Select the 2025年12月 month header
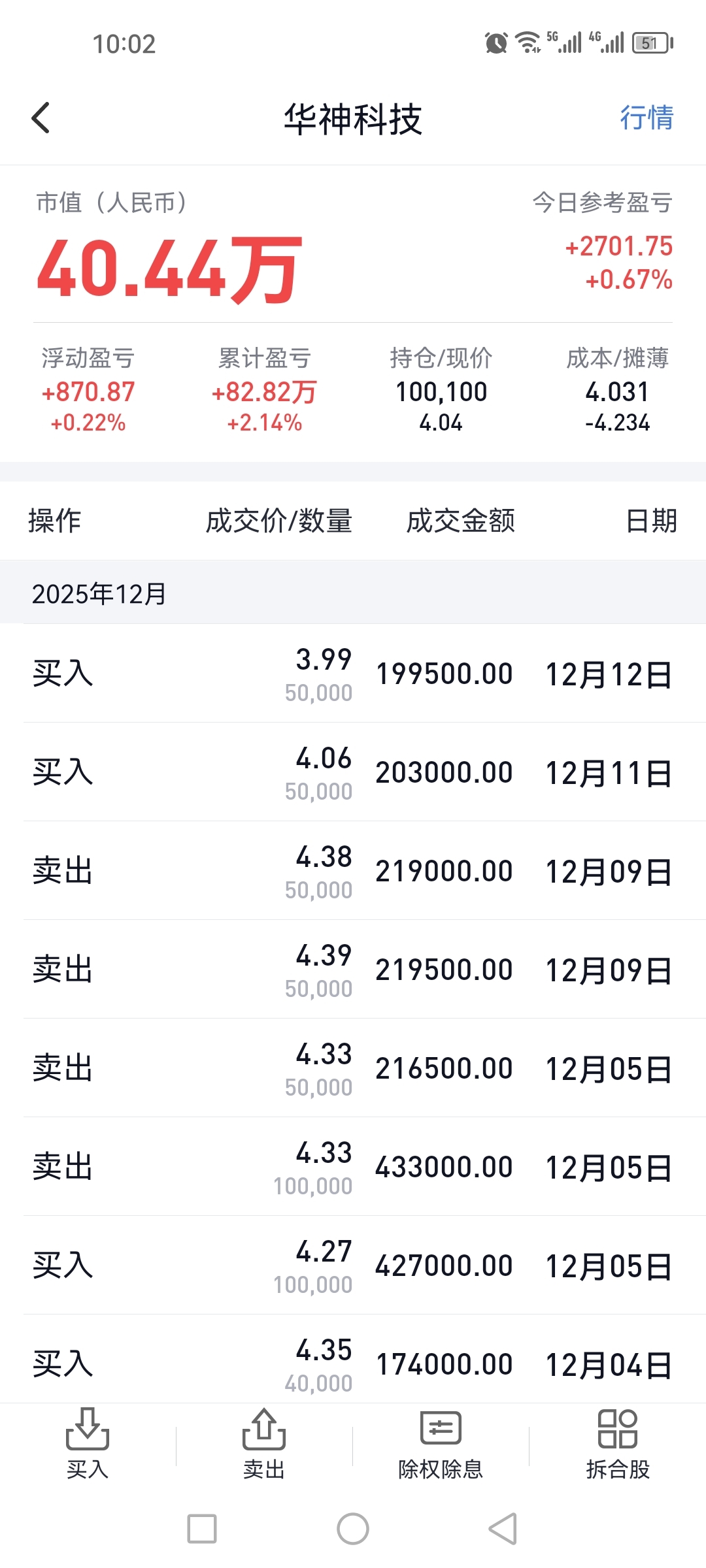 99,593
